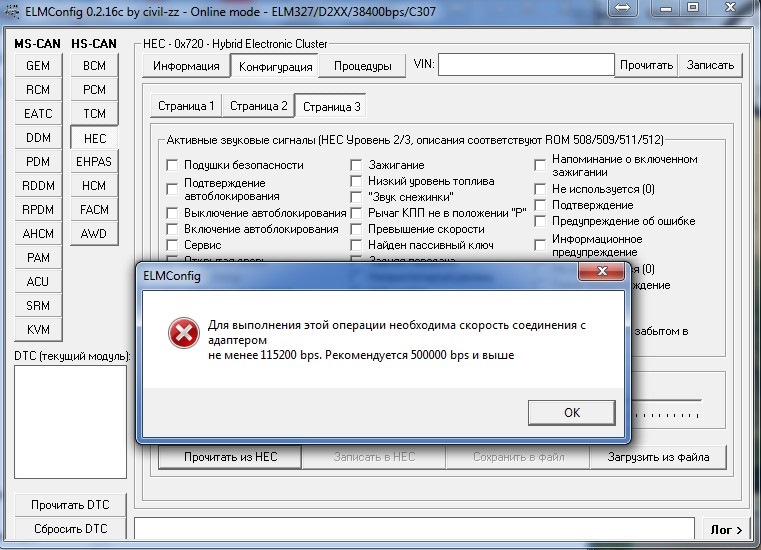The image size is (761, 550).
Task: Switch to the Конфигурация tab
Action: pyautogui.click(x=275, y=67)
